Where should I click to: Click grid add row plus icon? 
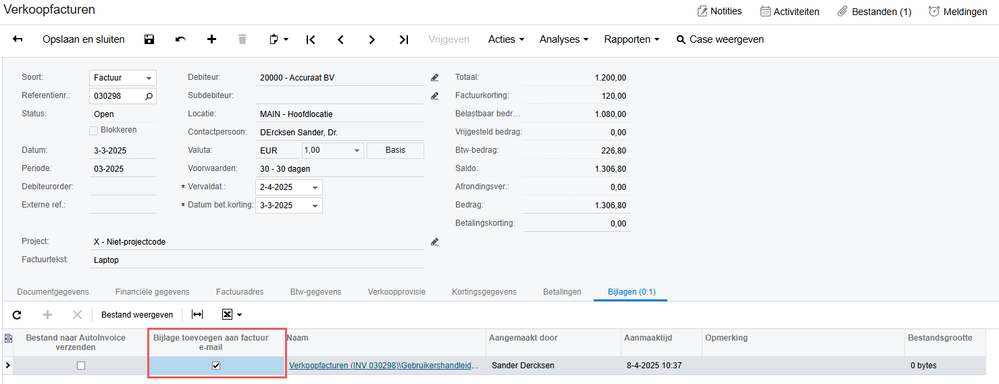pyautogui.click(x=47, y=315)
